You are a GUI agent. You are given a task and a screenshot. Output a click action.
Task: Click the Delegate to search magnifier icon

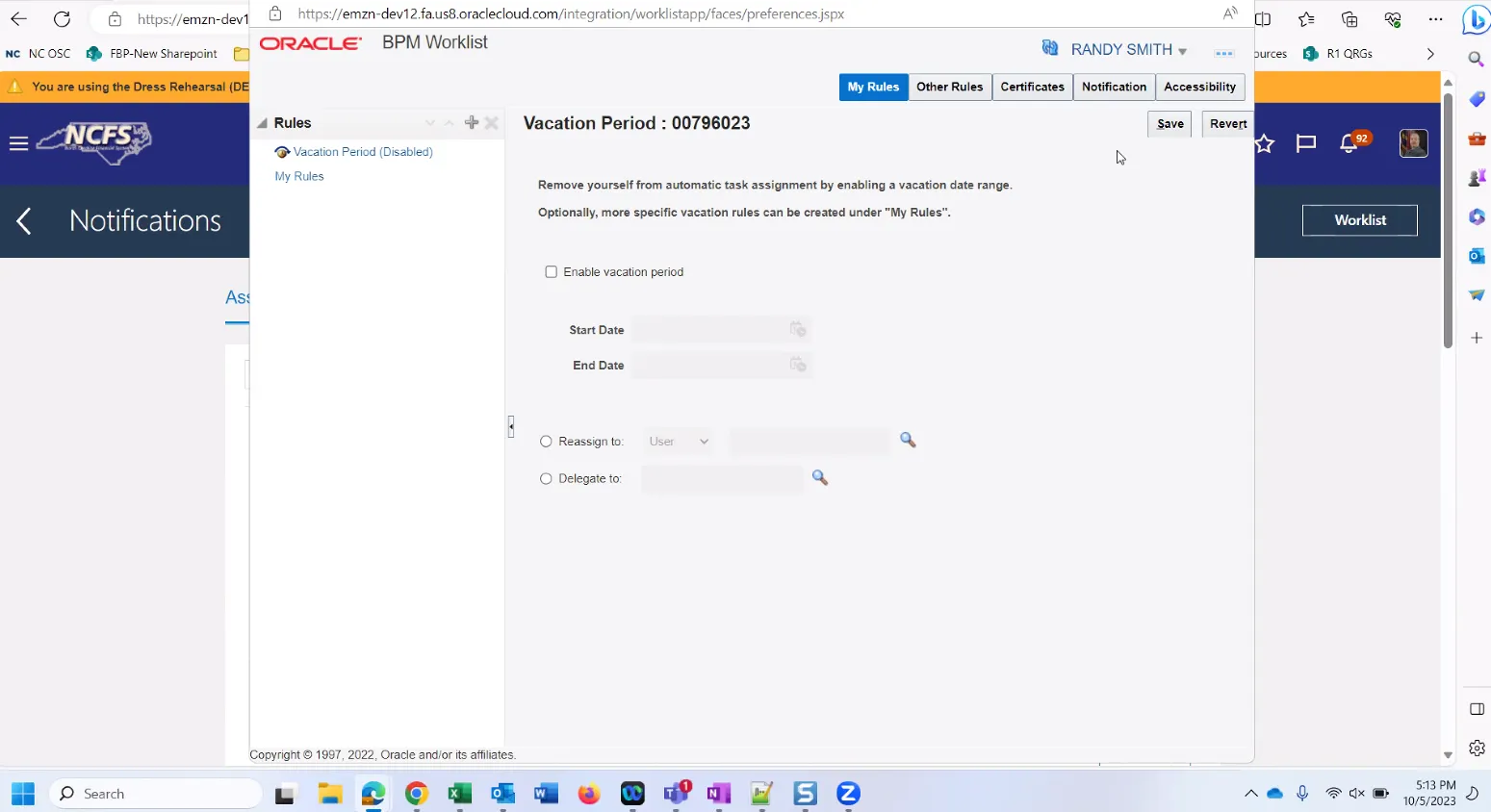click(819, 477)
